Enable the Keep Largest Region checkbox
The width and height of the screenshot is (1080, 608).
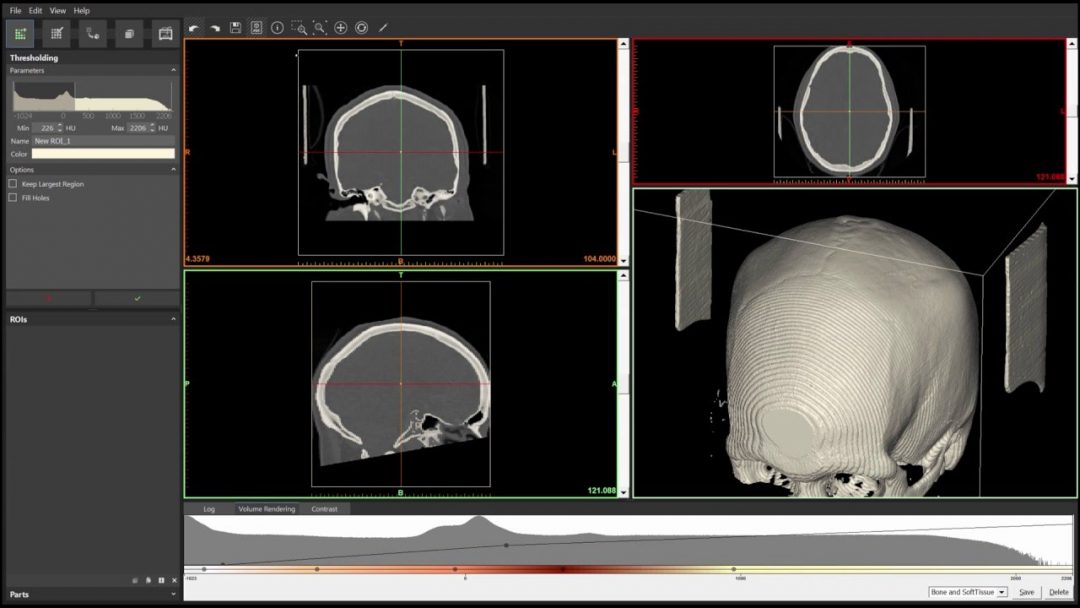[11, 184]
